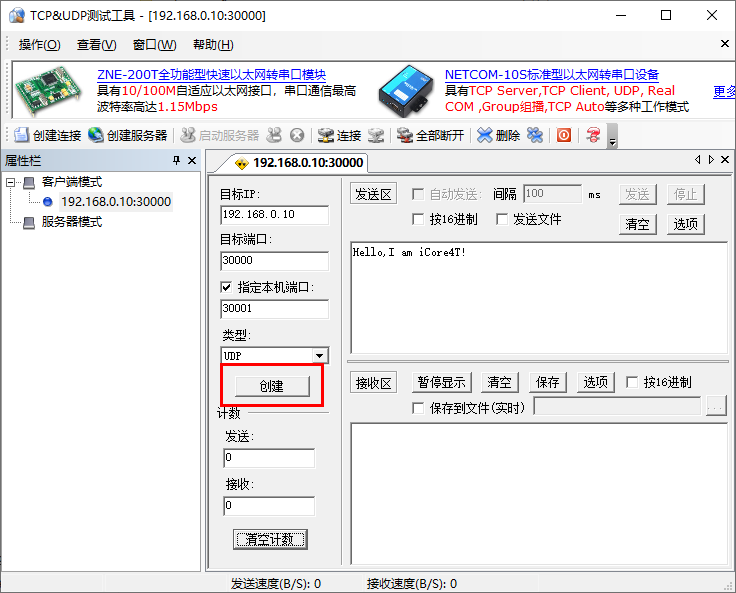The width and height of the screenshot is (736, 593).
Task: Click the 删除 toolbar icon
Action: click(x=485, y=135)
